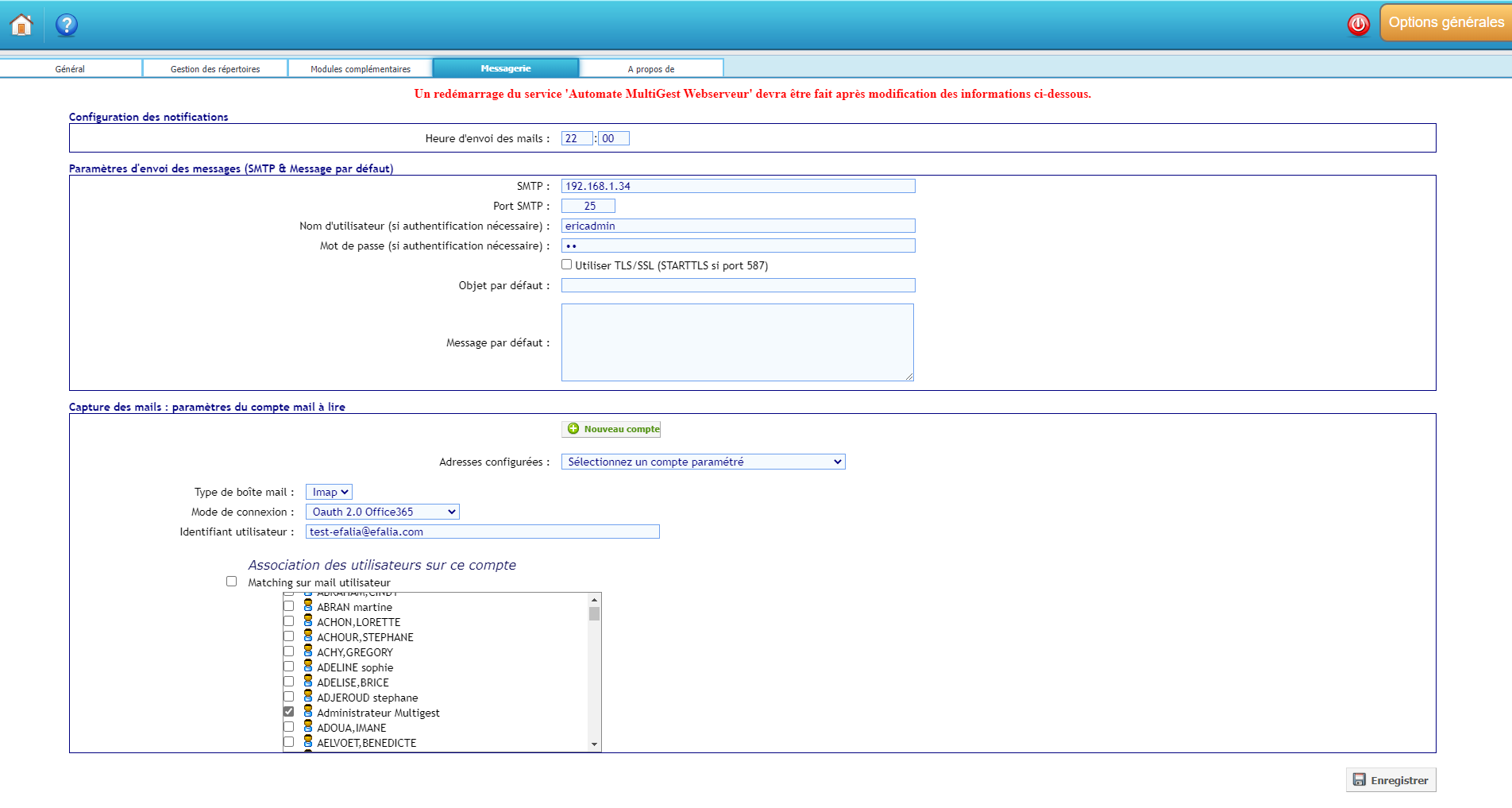Click the user list scrollbar down arrow

click(594, 744)
